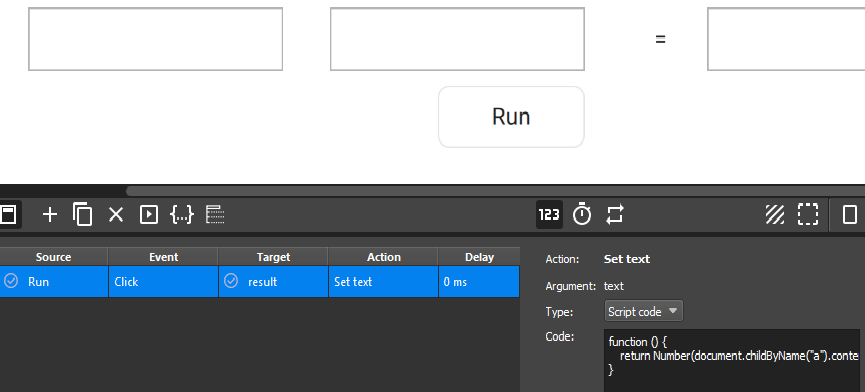Select the Run source cell text
Image resolution: width=865 pixels, height=392 pixels.
(39, 282)
